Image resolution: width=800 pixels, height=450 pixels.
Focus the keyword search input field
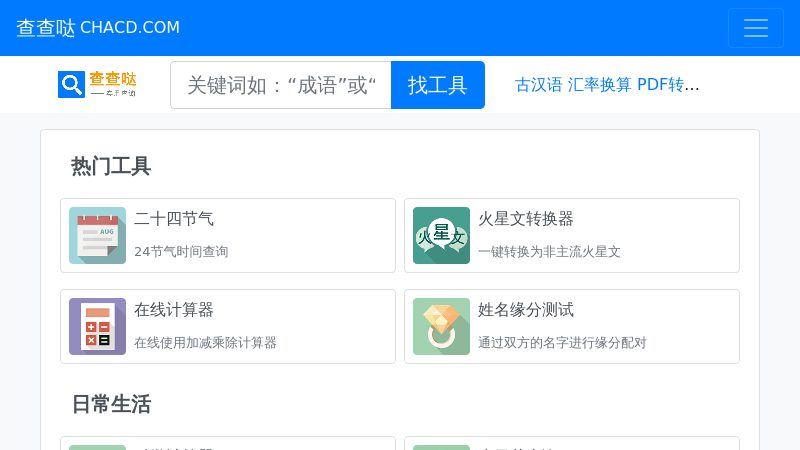[x=281, y=85]
